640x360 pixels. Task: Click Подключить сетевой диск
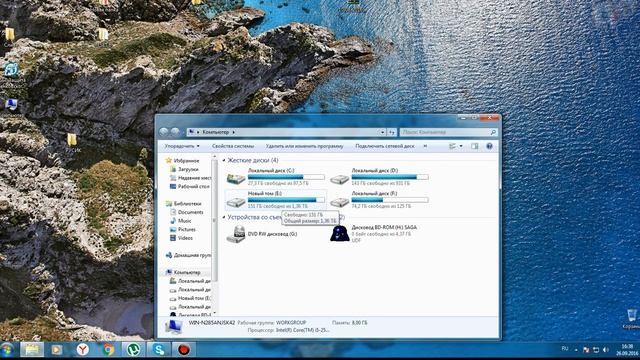(385, 146)
